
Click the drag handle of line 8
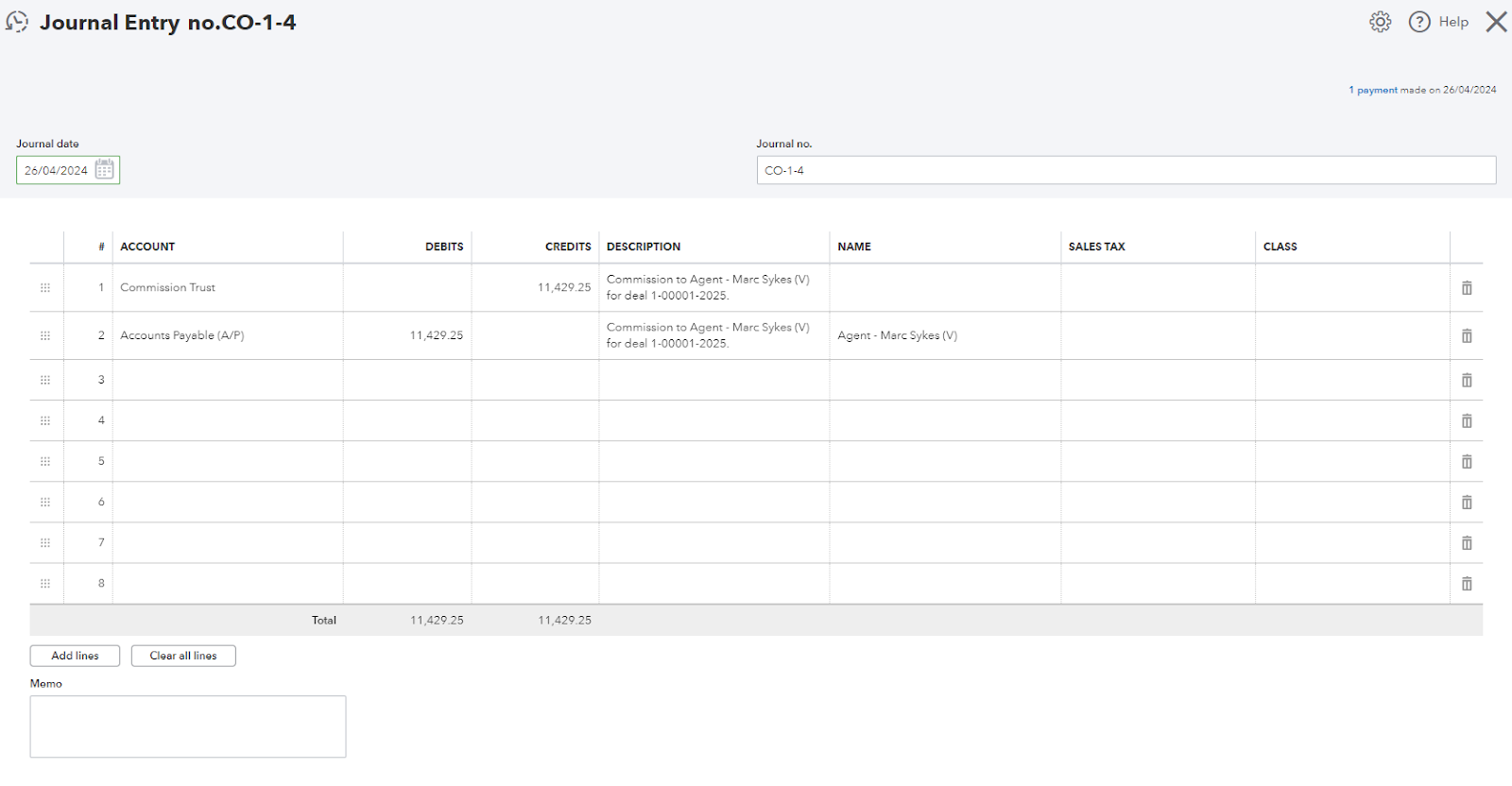45,583
